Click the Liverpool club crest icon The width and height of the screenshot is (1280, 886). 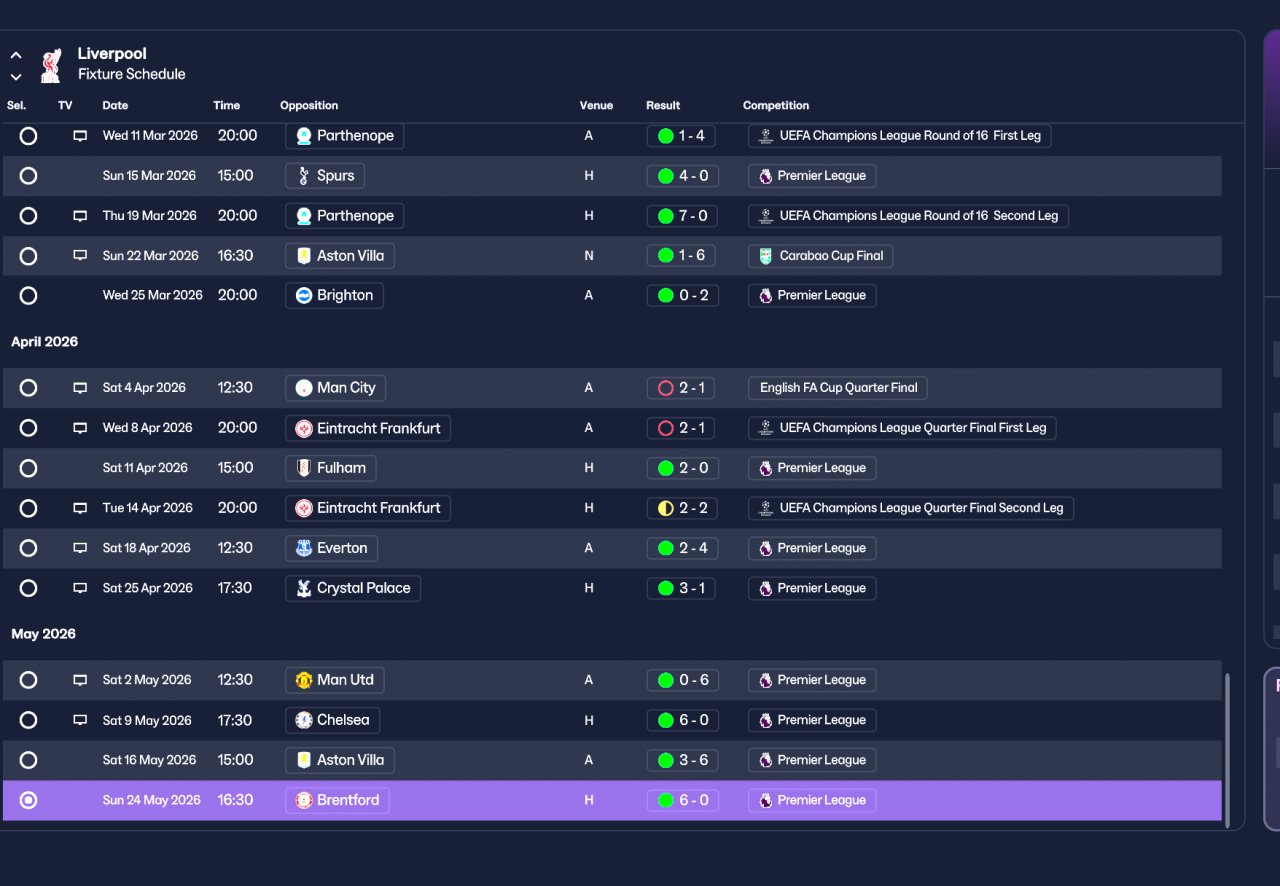(50, 64)
